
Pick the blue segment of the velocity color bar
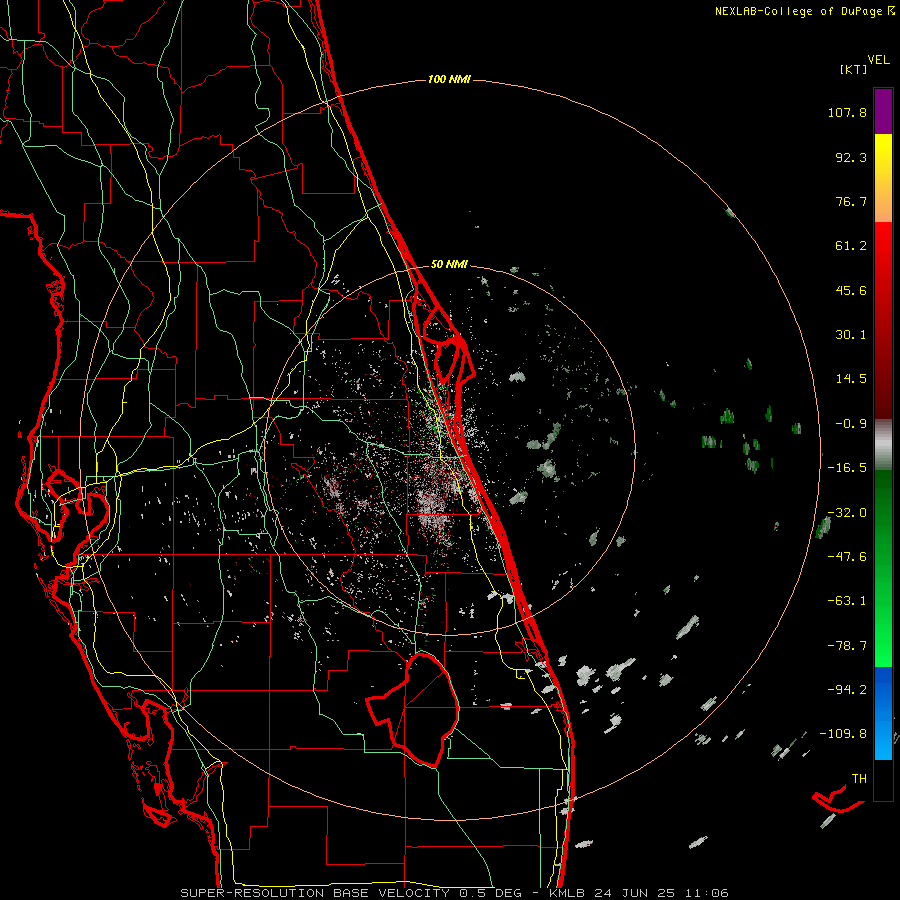[x=883, y=713]
